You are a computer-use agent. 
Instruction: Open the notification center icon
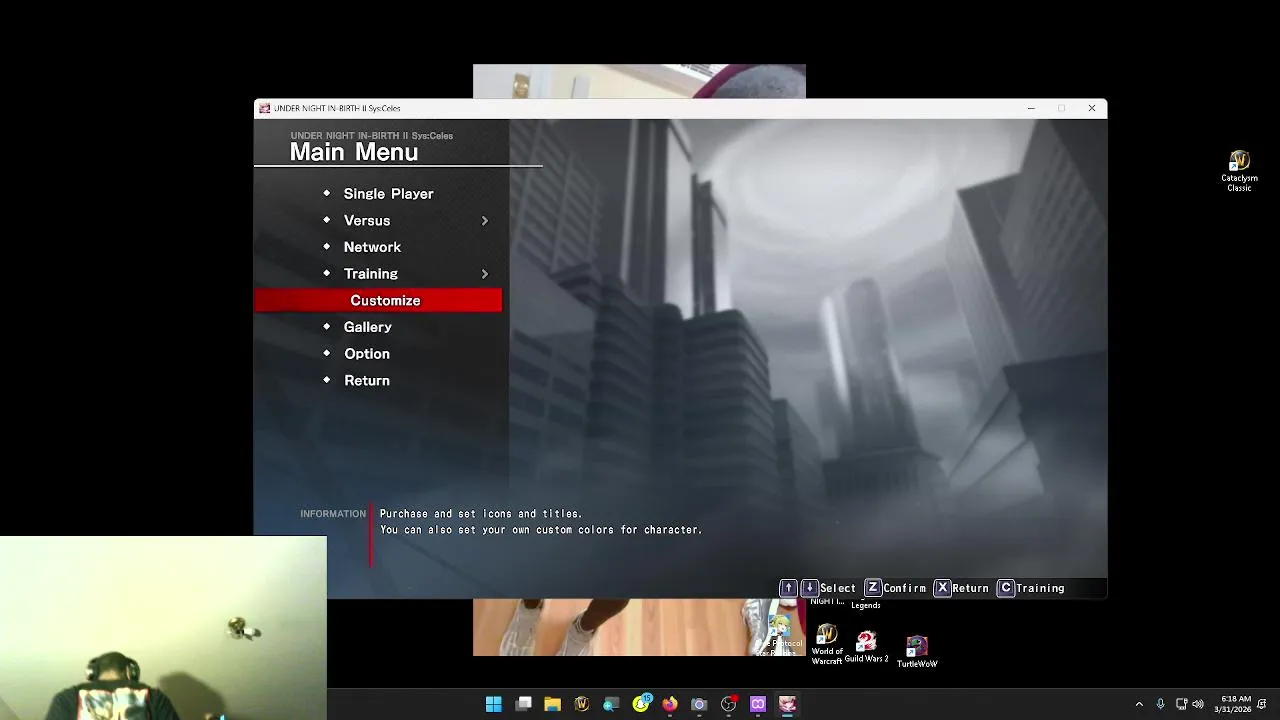click(x=1262, y=704)
